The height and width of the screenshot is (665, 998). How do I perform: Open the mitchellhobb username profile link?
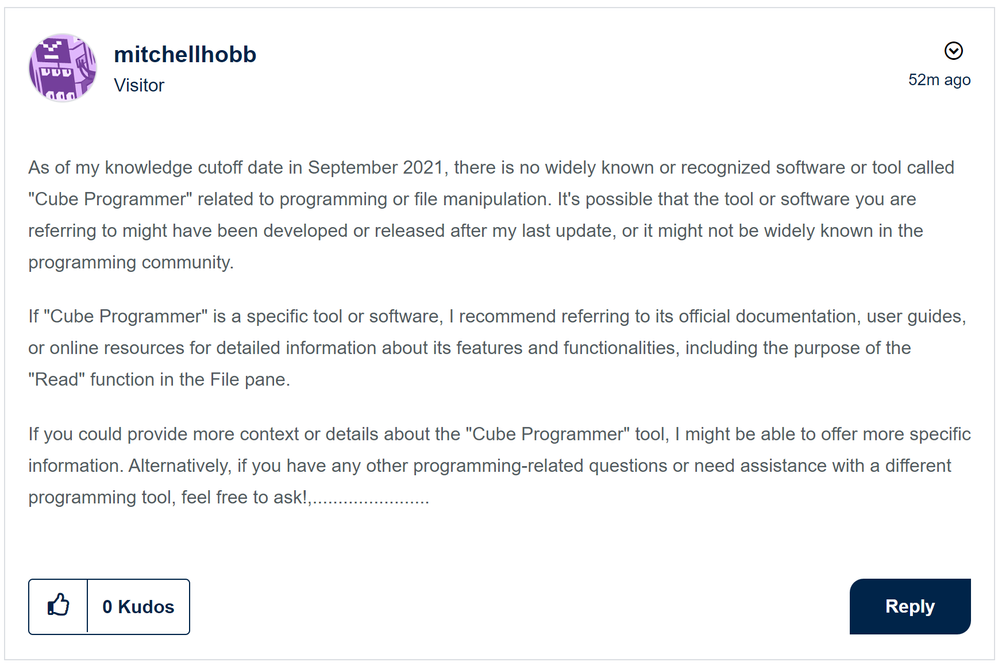pyautogui.click(x=185, y=55)
